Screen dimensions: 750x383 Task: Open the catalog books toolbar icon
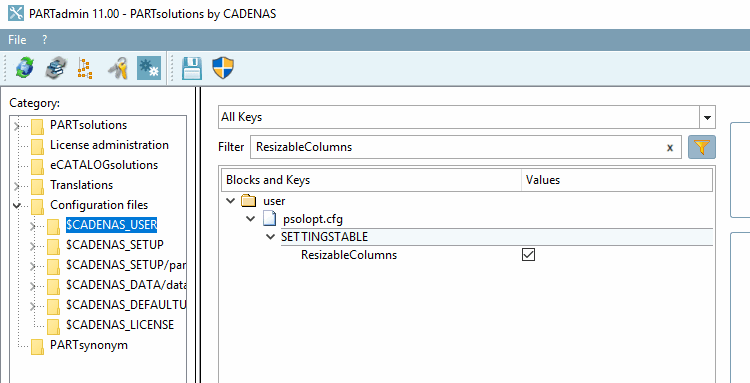[56, 68]
